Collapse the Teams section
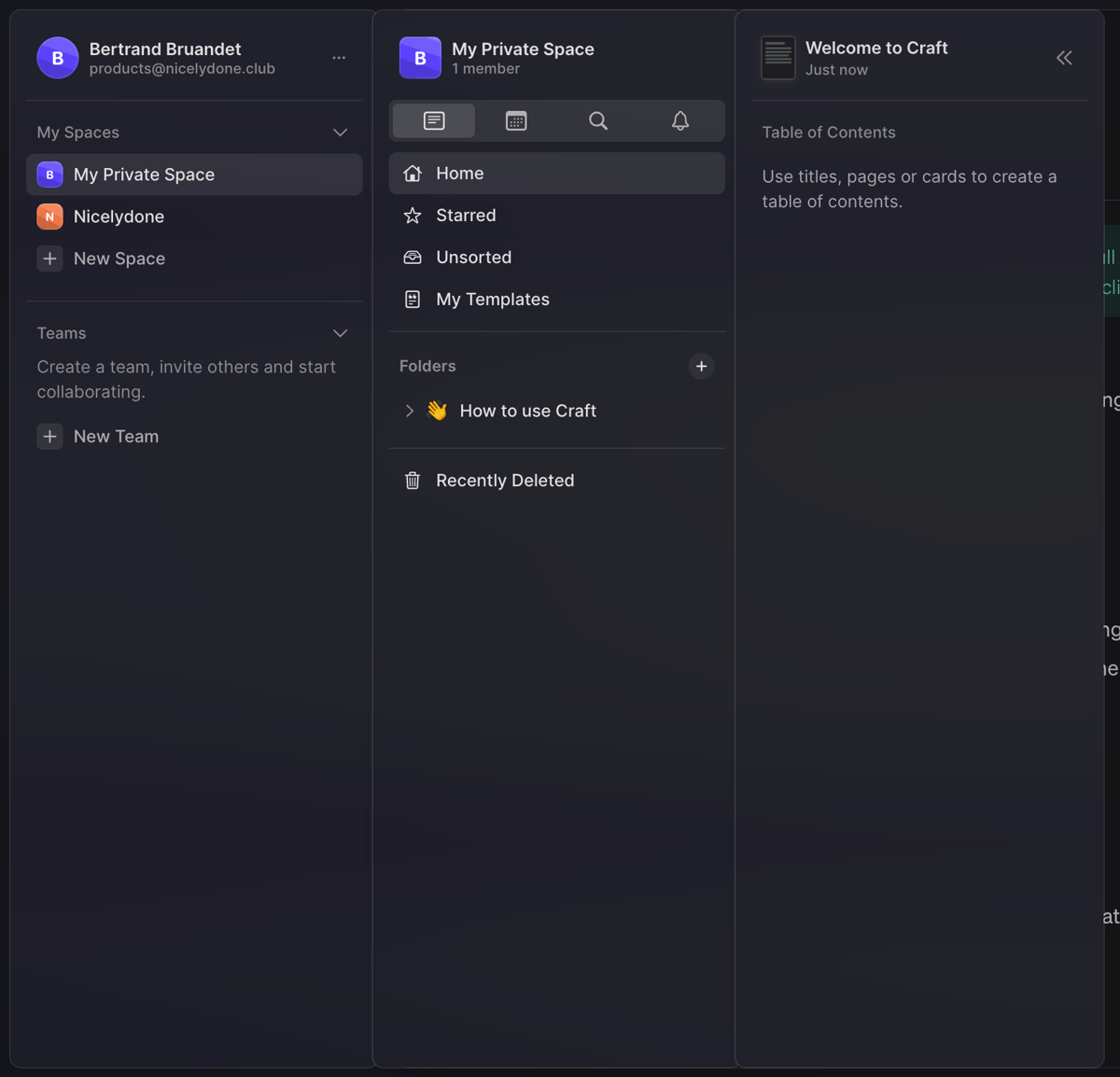This screenshot has height=1077, width=1120. point(340,332)
